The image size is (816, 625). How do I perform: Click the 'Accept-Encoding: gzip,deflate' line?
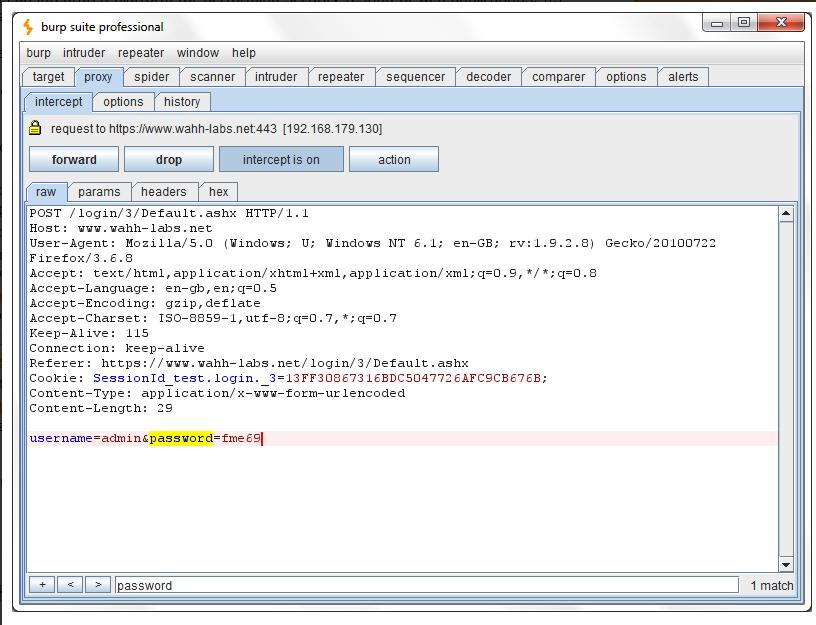(x=145, y=303)
